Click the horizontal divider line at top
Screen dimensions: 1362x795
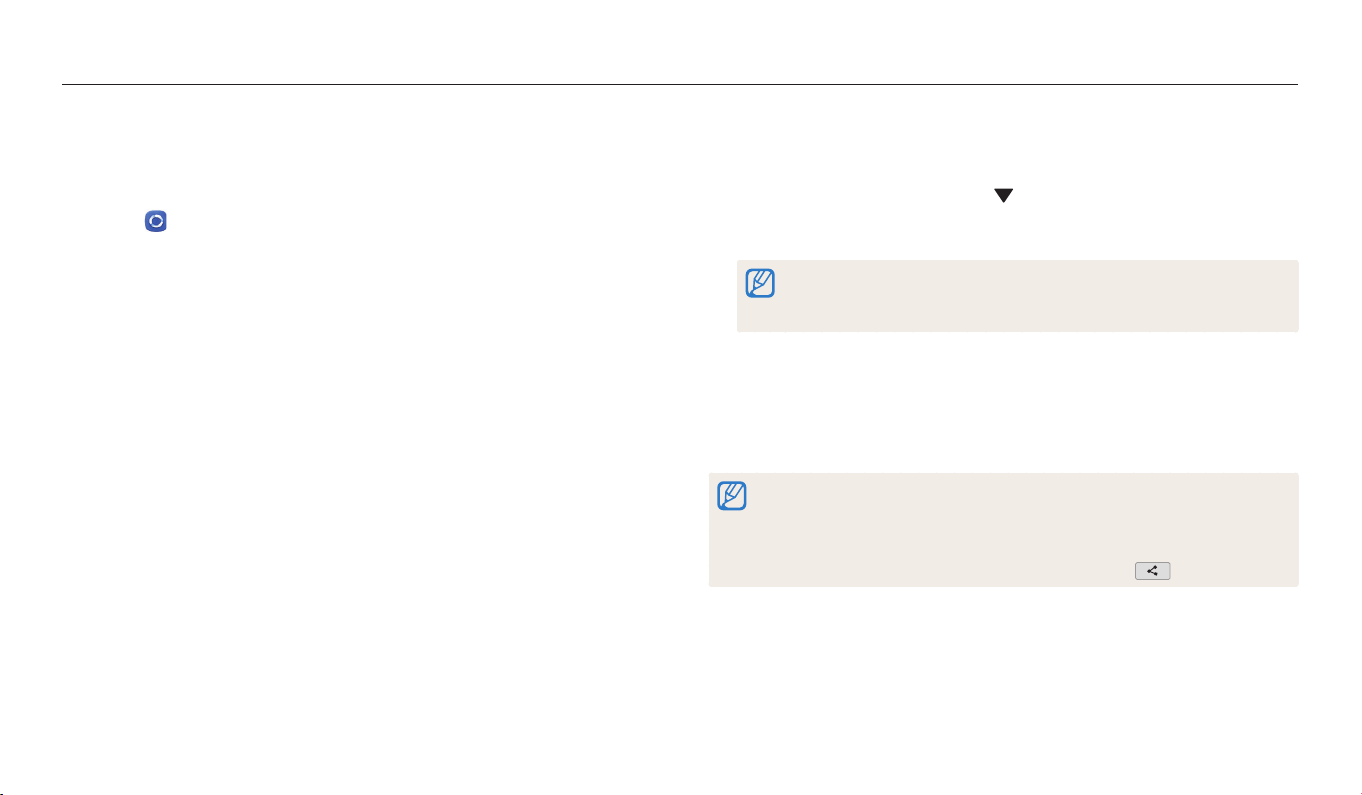pos(680,85)
